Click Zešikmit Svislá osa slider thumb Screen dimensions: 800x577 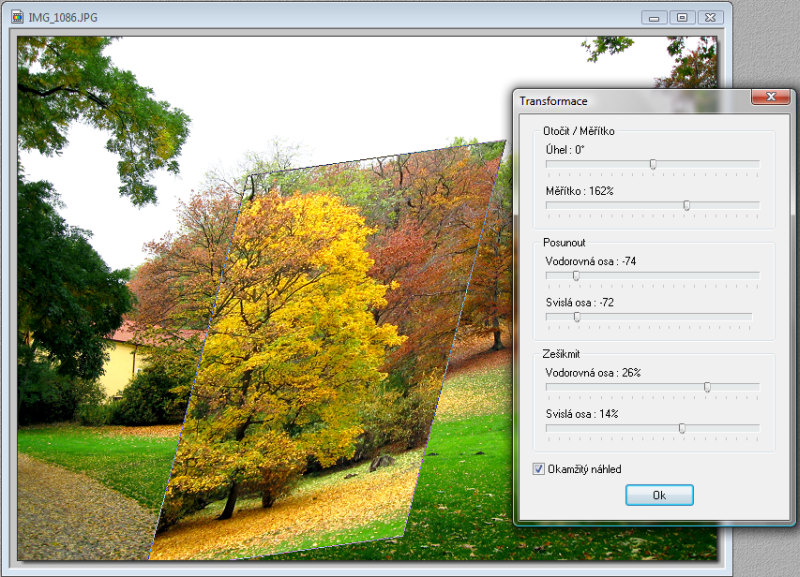pyautogui.click(x=682, y=429)
